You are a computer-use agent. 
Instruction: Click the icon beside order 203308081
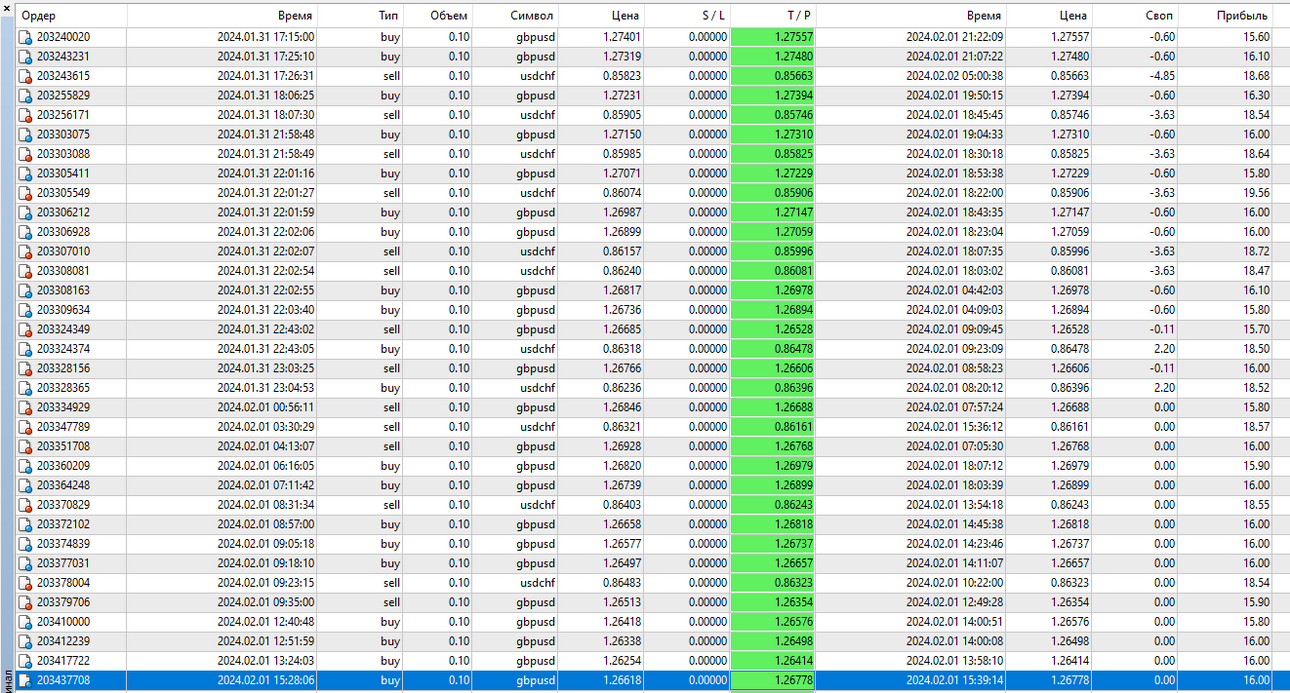click(x=26, y=271)
